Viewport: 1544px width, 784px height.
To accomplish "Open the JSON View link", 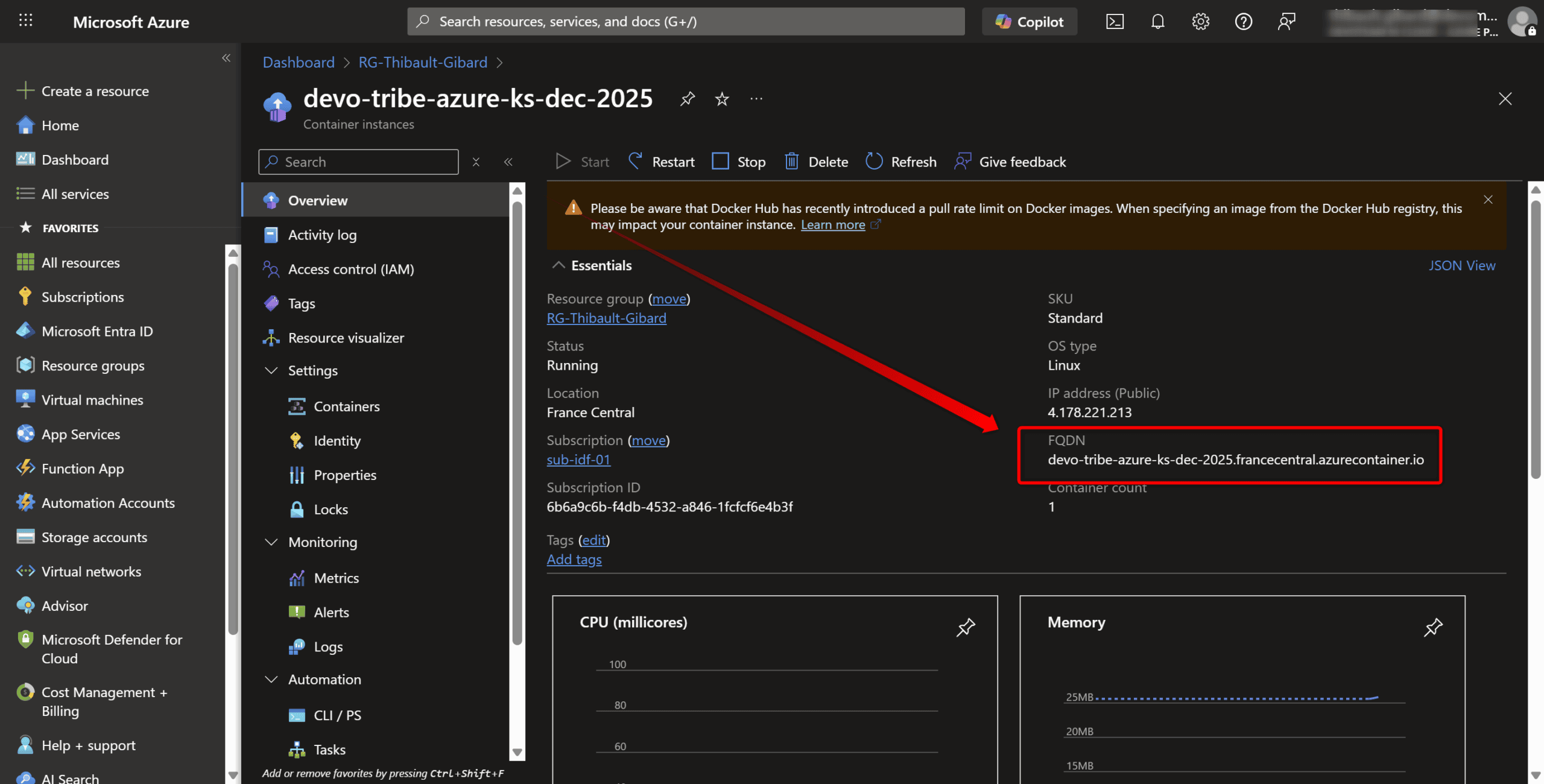I will (x=1461, y=265).
